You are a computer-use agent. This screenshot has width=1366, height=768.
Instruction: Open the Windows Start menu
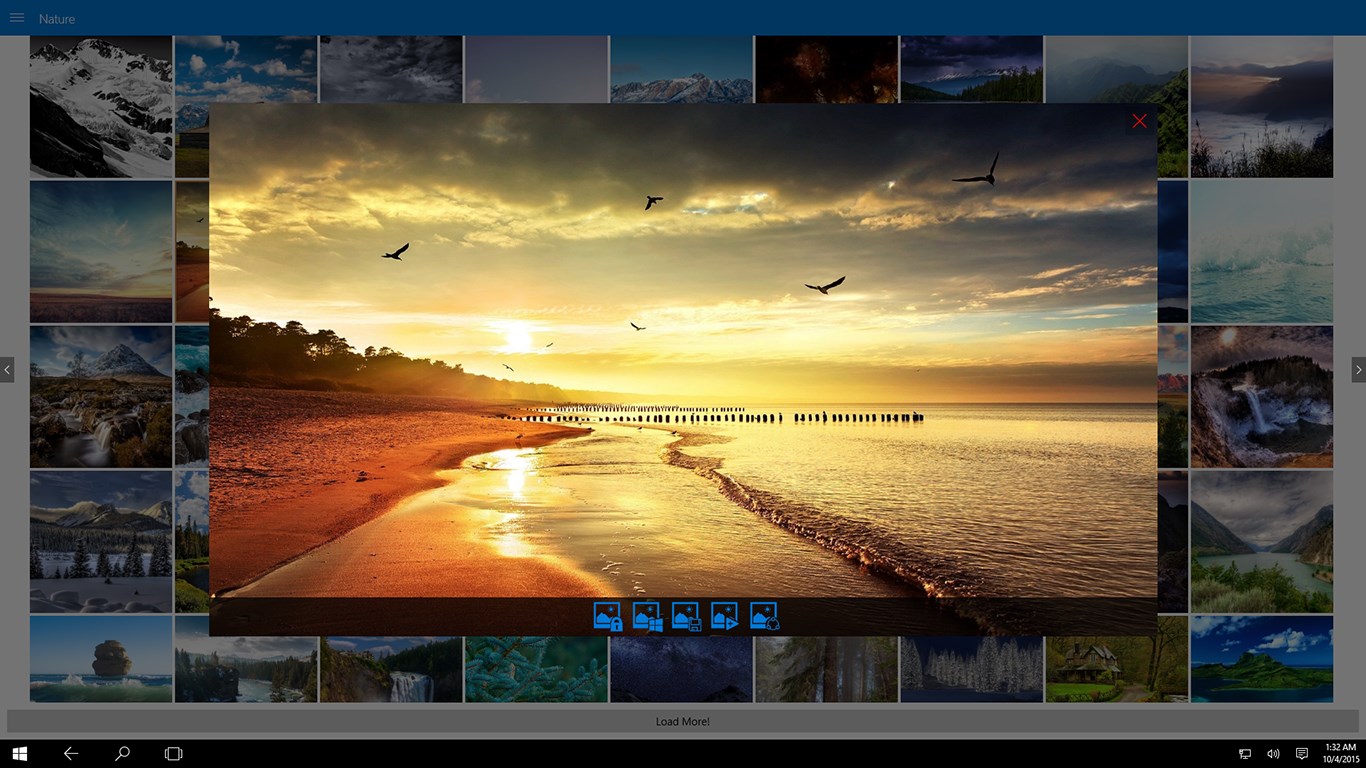[x=19, y=753]
